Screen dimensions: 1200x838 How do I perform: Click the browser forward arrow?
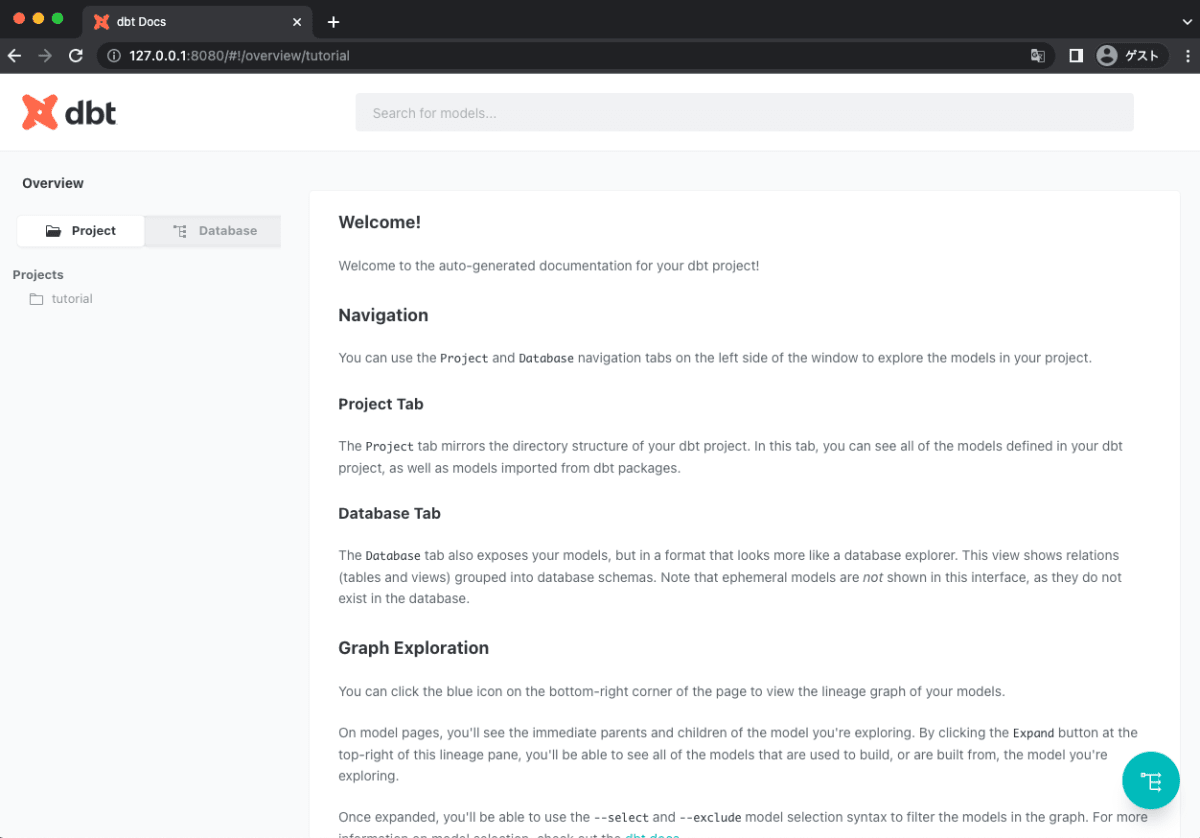click(x=44, y=56)
